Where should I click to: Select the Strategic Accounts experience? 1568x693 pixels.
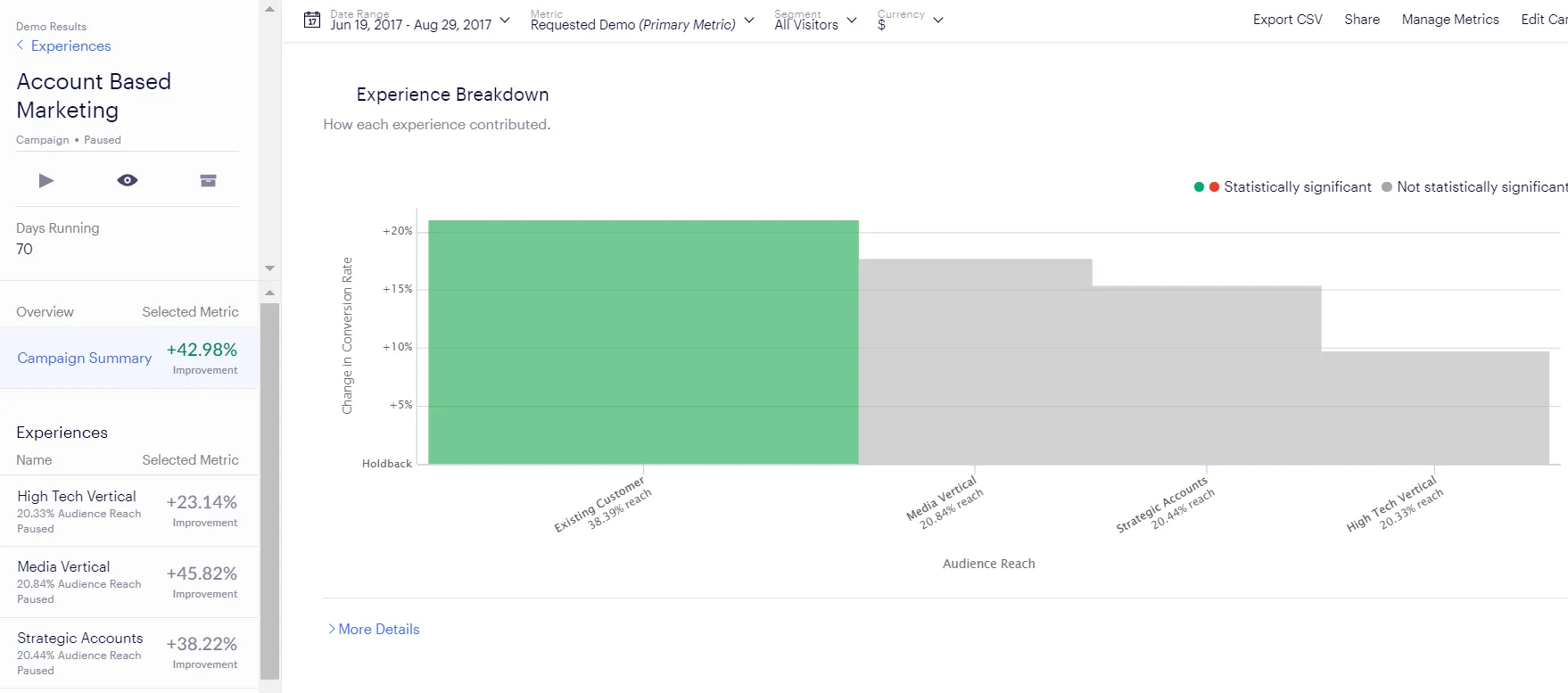pyautogui.click(x=129, y=653)
